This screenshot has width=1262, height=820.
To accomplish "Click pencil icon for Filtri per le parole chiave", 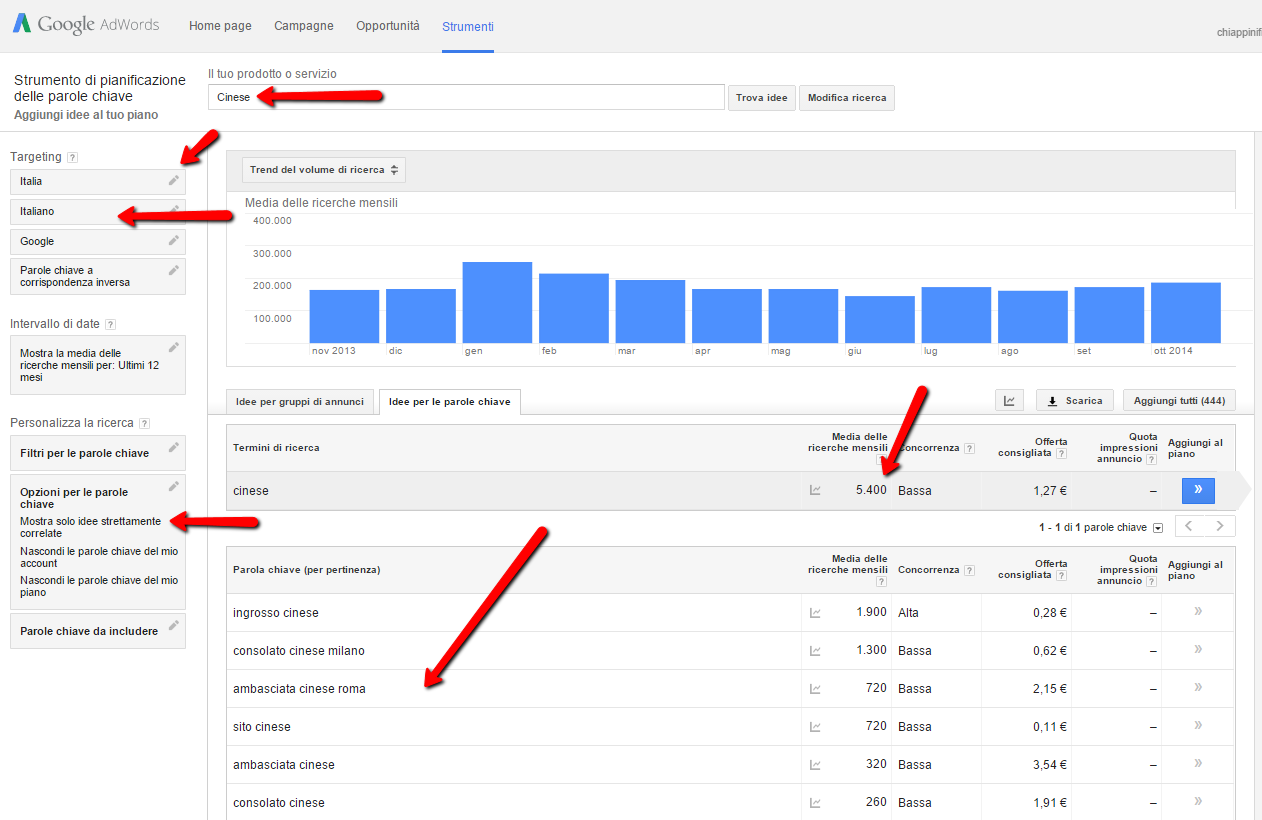I will tap(174, 447).
